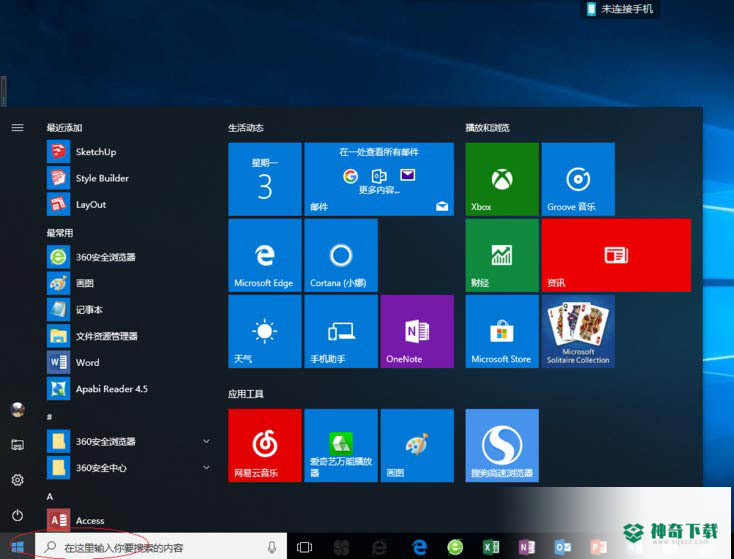Launch Word from the most used list
The image size is (734, 559).
(126, 362)
